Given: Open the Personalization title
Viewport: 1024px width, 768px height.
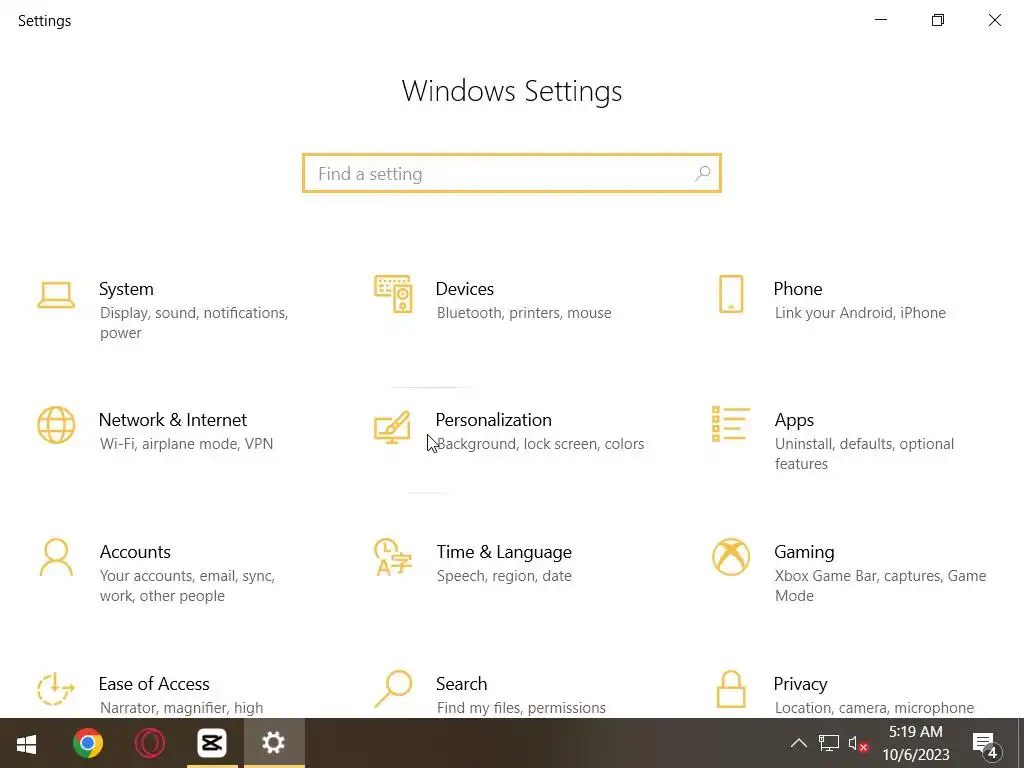Looking at the screenshot, I should (x=493, y=419).
